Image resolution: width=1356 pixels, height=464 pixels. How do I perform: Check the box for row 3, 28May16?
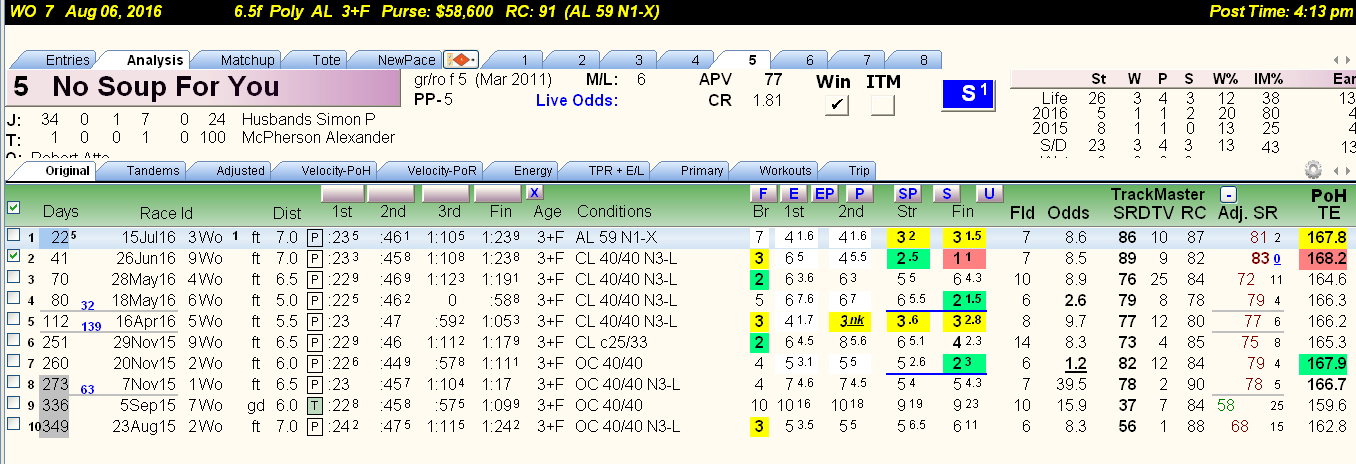click(13, 275)
